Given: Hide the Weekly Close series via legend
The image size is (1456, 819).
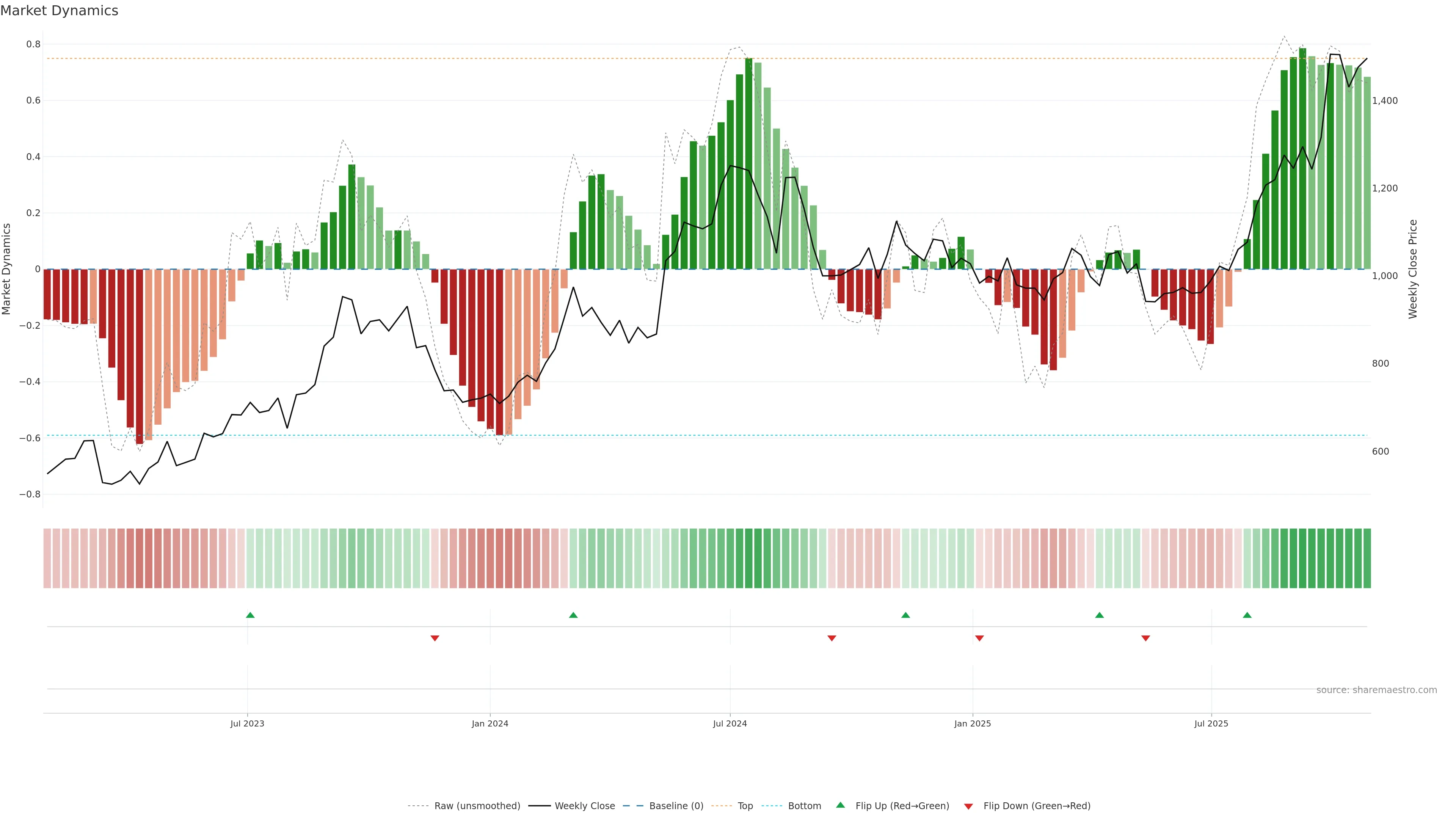Looking at the screenshot, I should click(x=584, y=806).
